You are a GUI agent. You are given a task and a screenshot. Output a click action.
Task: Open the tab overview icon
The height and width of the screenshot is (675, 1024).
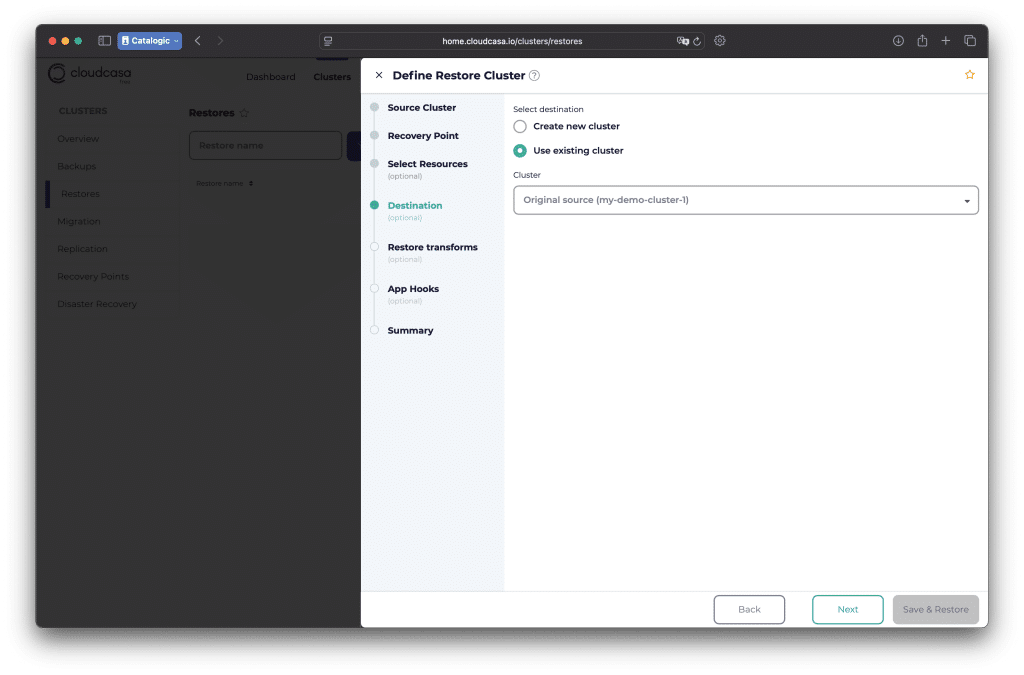969,41
